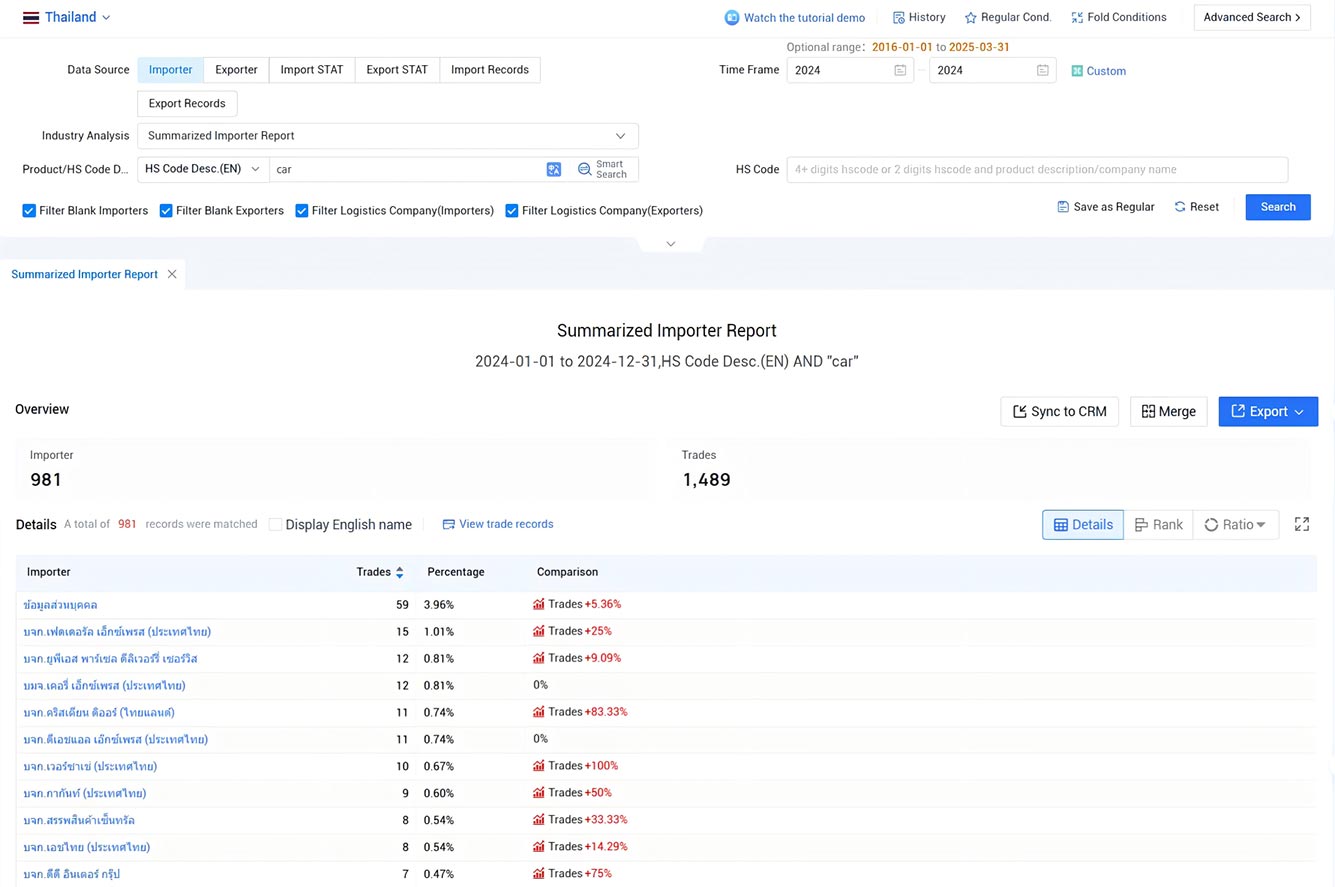
Task: Select the Exporter data source tab
Action: click(236, 70)
